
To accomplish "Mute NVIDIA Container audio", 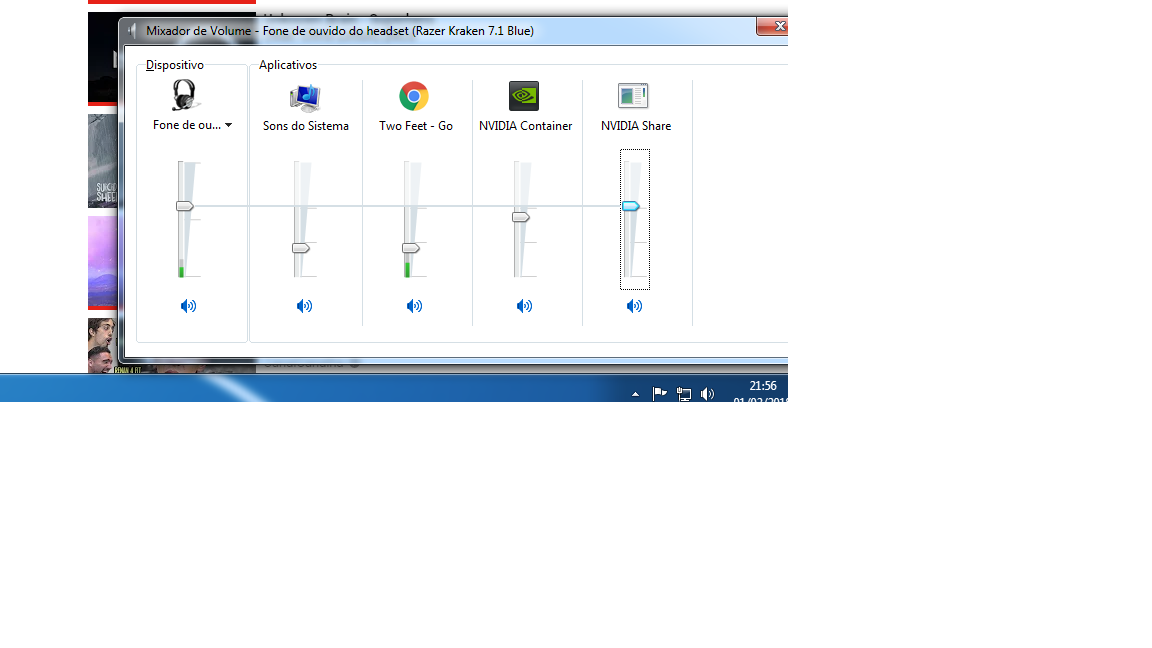I will pyautogui.click(x=524, y=306).
